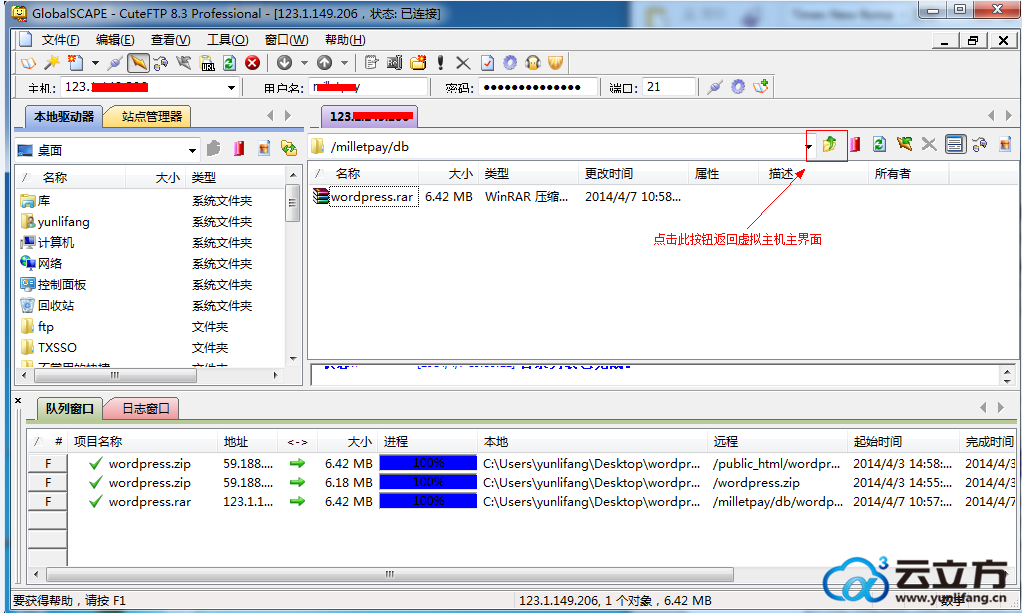Click the queue pane horizontal scrollbar
1022x613 pixels.
point(390,575)
